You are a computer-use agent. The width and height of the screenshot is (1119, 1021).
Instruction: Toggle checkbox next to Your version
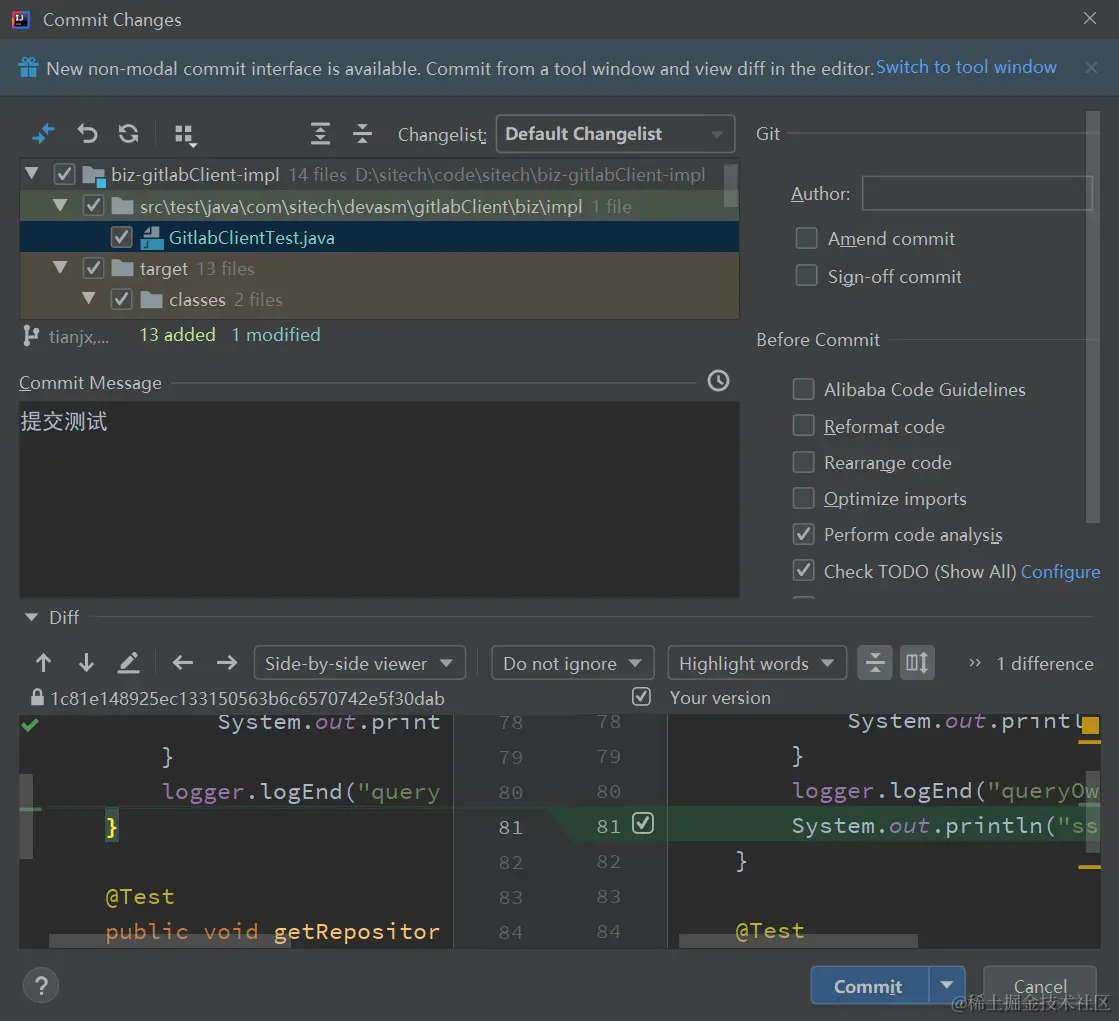point(642,696)
